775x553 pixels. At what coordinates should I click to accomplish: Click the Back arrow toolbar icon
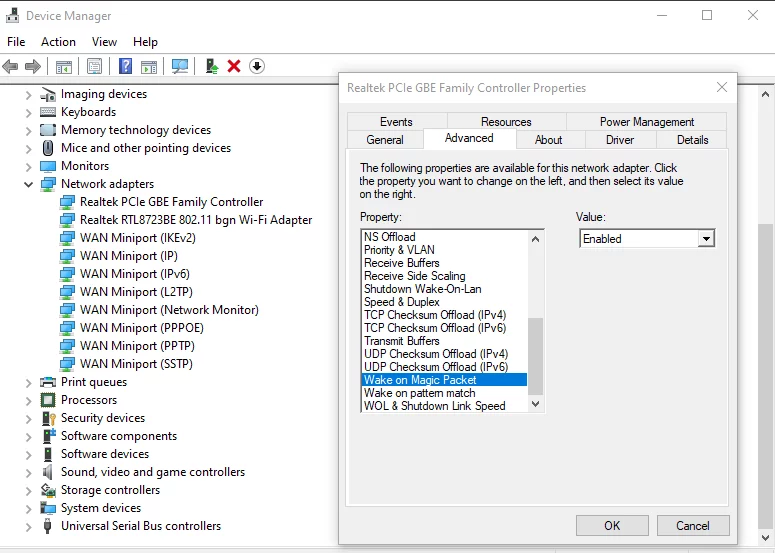point(10,66)
